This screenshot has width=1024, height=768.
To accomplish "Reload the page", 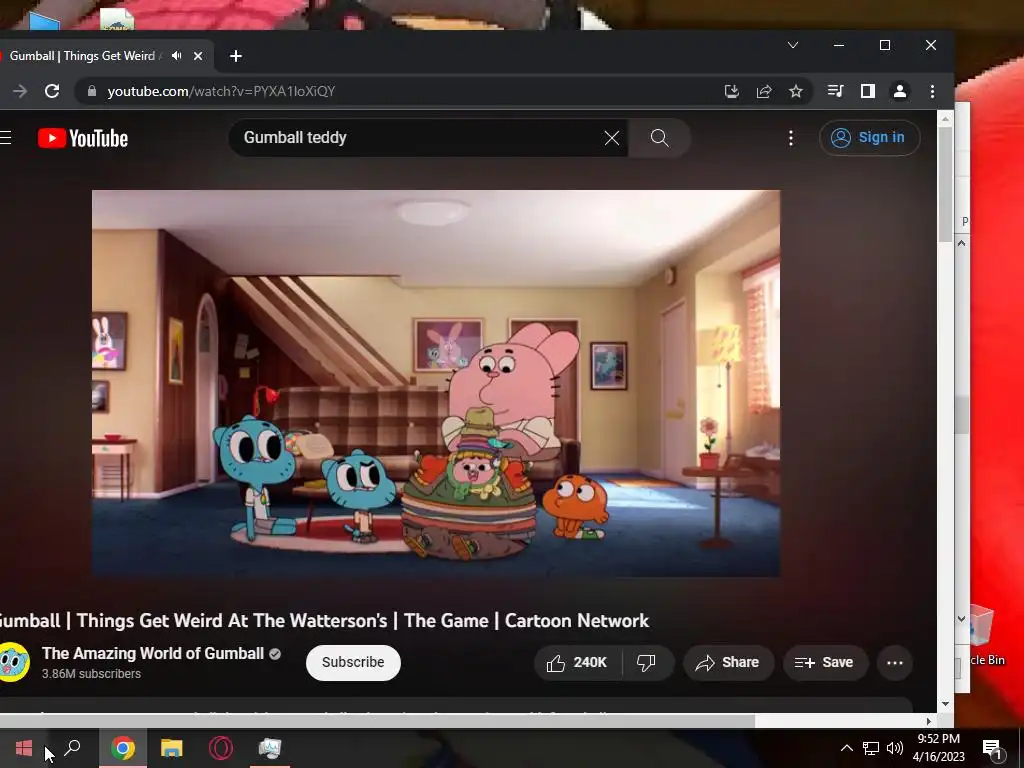I will pos(52,91).
